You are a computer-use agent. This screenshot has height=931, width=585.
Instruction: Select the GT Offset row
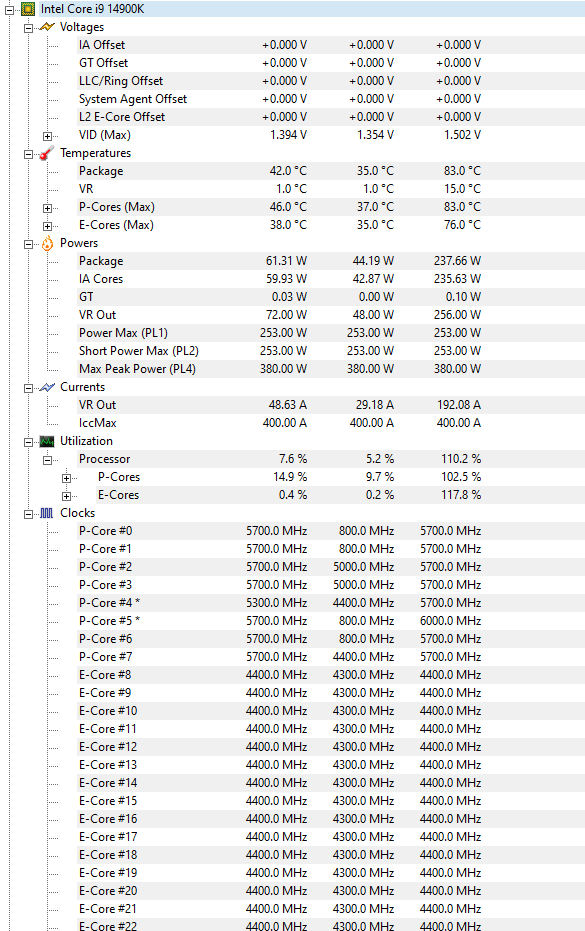[331, 63]
